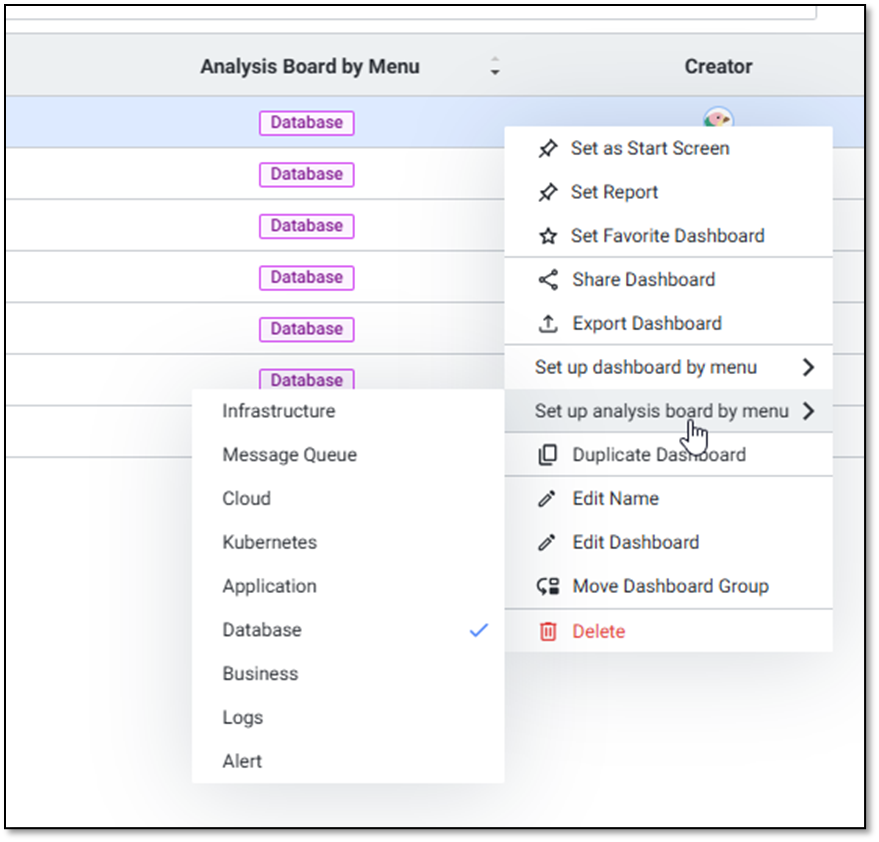This screenshot has width=879, height=842.
Task: Choose Kubernetes as analysis board menu
Action: tap(269, 542)
